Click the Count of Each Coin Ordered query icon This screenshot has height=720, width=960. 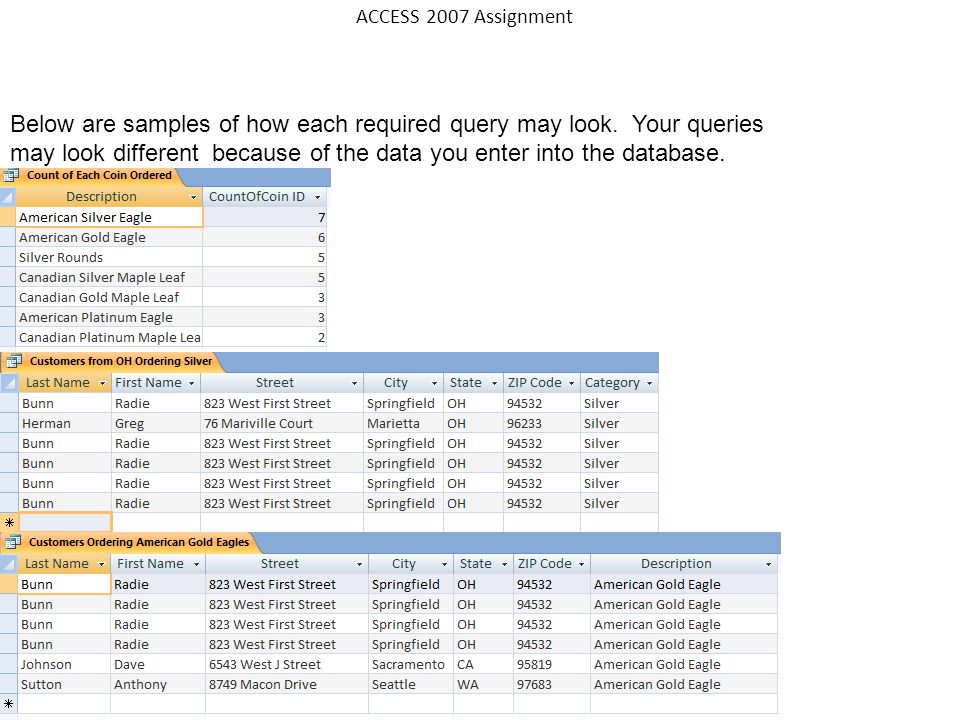pos(11,176)
